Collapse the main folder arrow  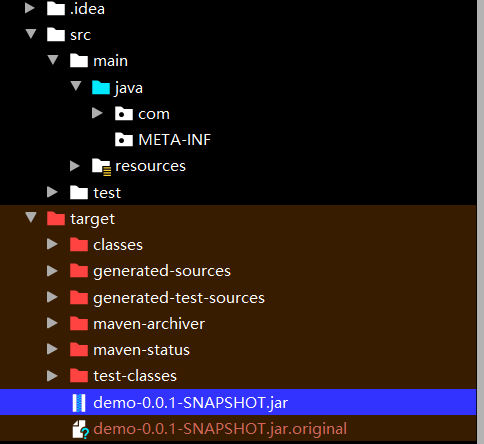pyautogui.click(x=53, y=60)
